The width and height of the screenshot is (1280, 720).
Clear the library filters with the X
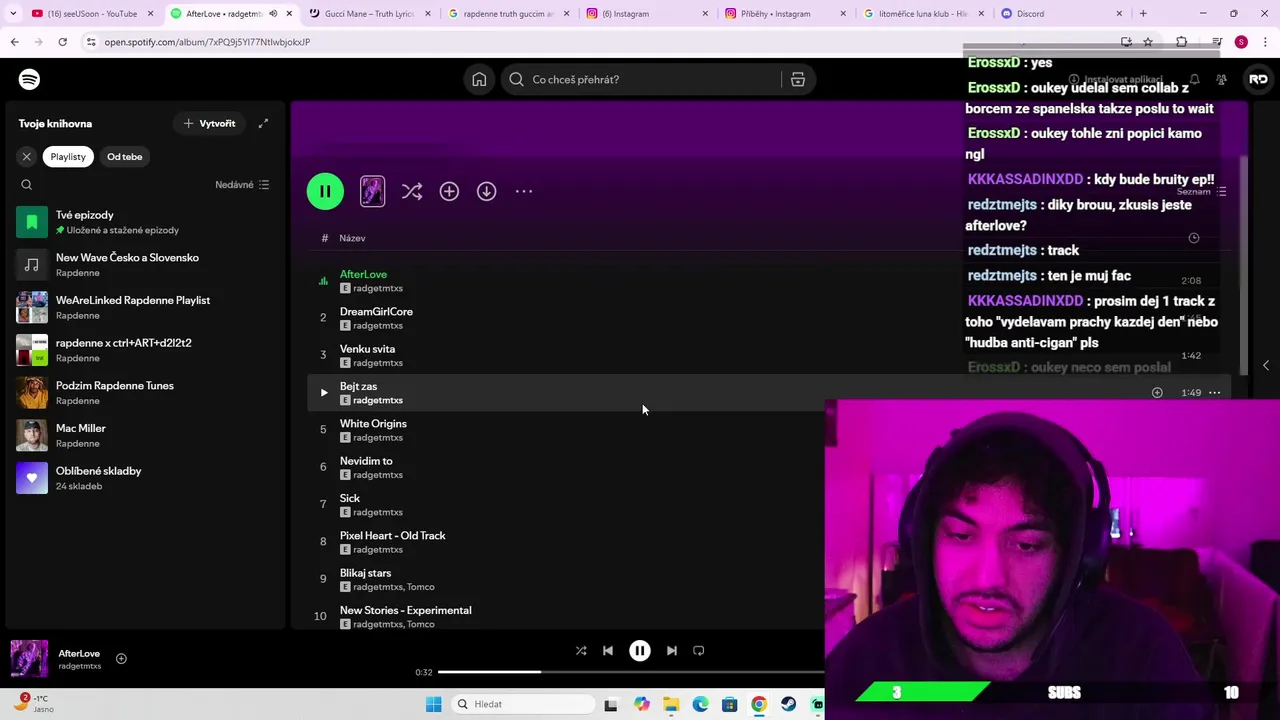point(27,156)
